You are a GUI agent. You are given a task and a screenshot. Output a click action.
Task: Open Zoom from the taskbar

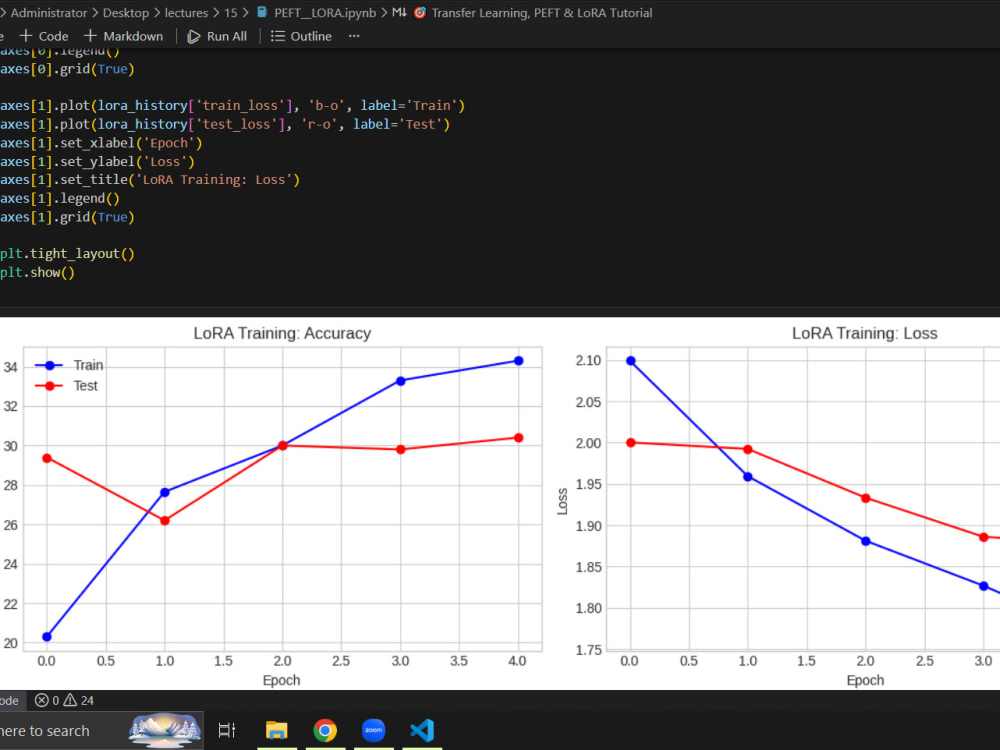pyautogui.click(x=374, y=730)
